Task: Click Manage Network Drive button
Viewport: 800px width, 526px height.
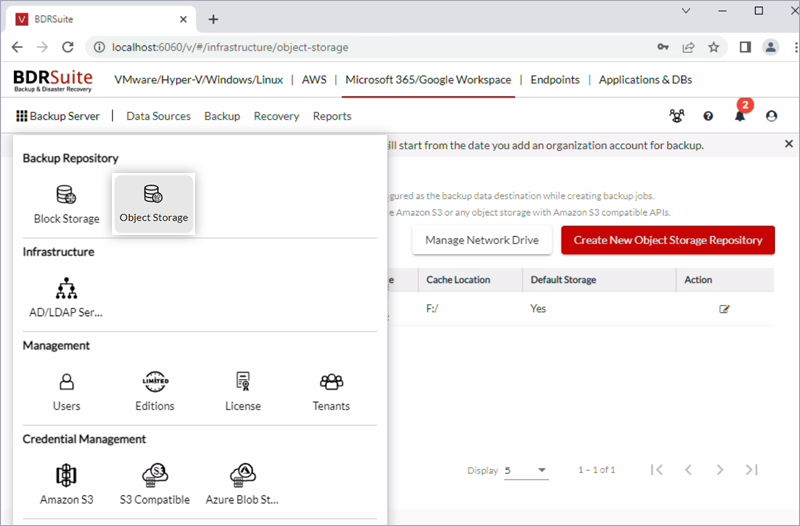Action: click(x=482, y=240)
